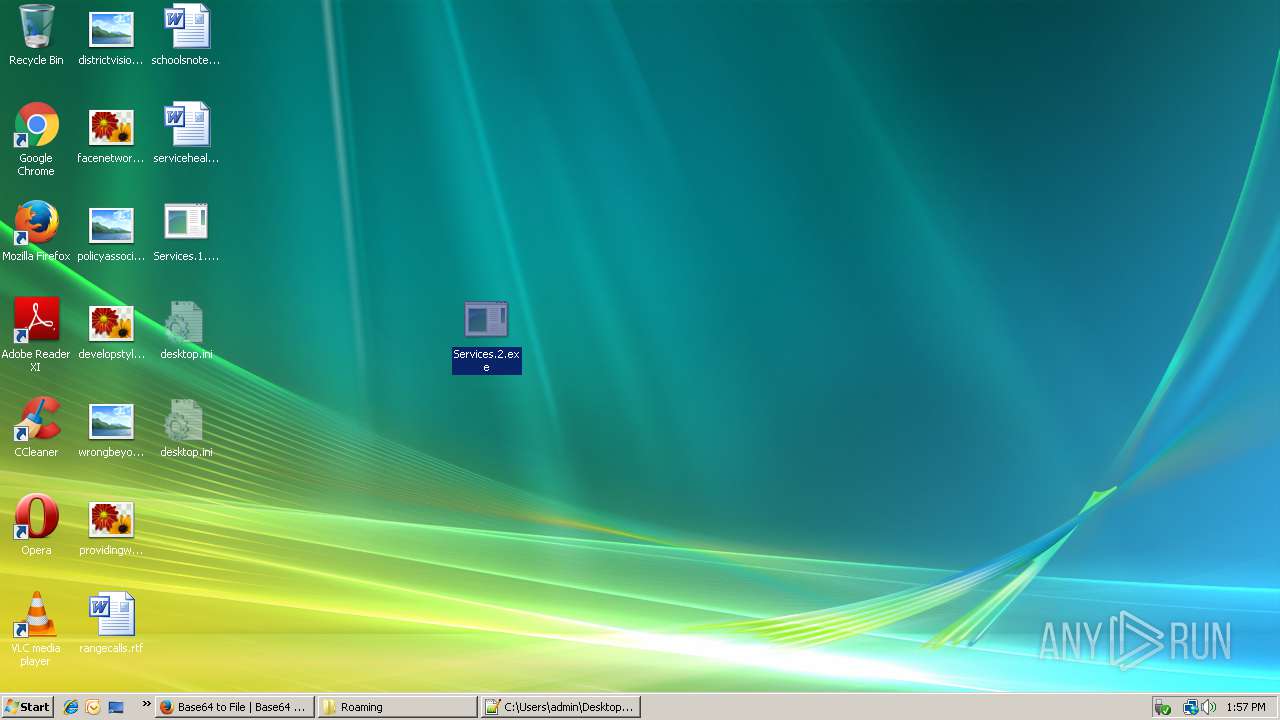Select the VLC media player shortcut
The image size is (1280, 720).
point(36,629)
